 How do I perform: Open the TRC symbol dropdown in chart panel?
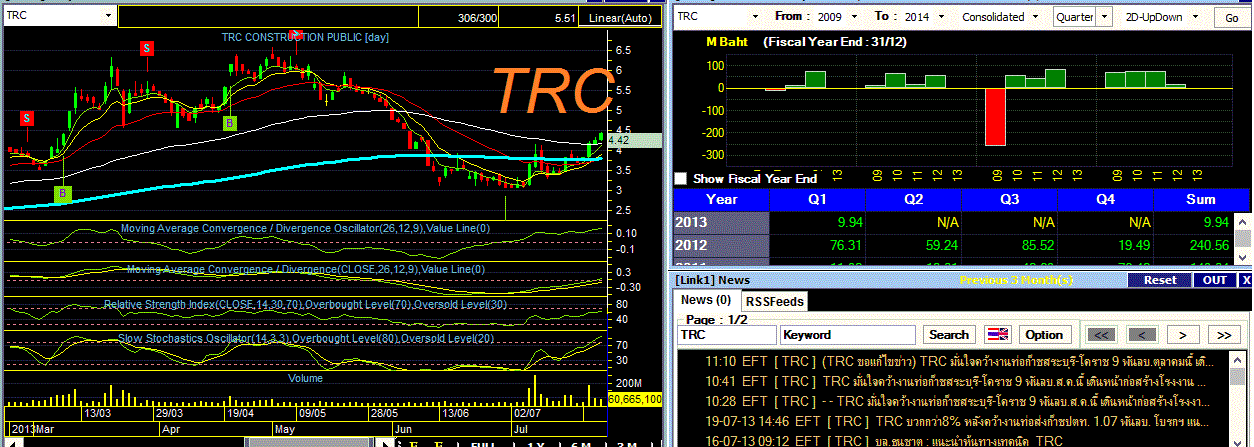coord(109,17)
